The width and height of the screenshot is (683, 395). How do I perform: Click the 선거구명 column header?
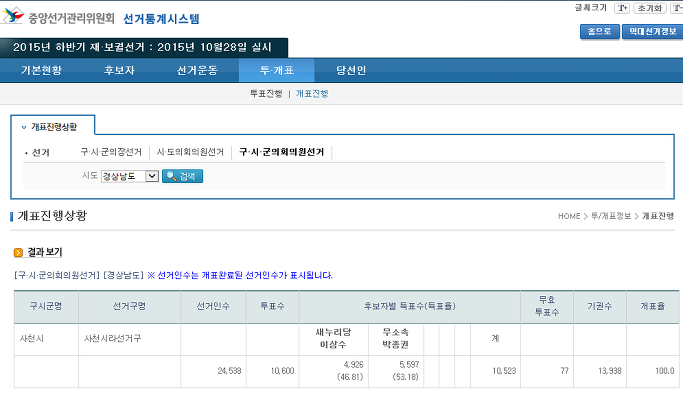129,306
